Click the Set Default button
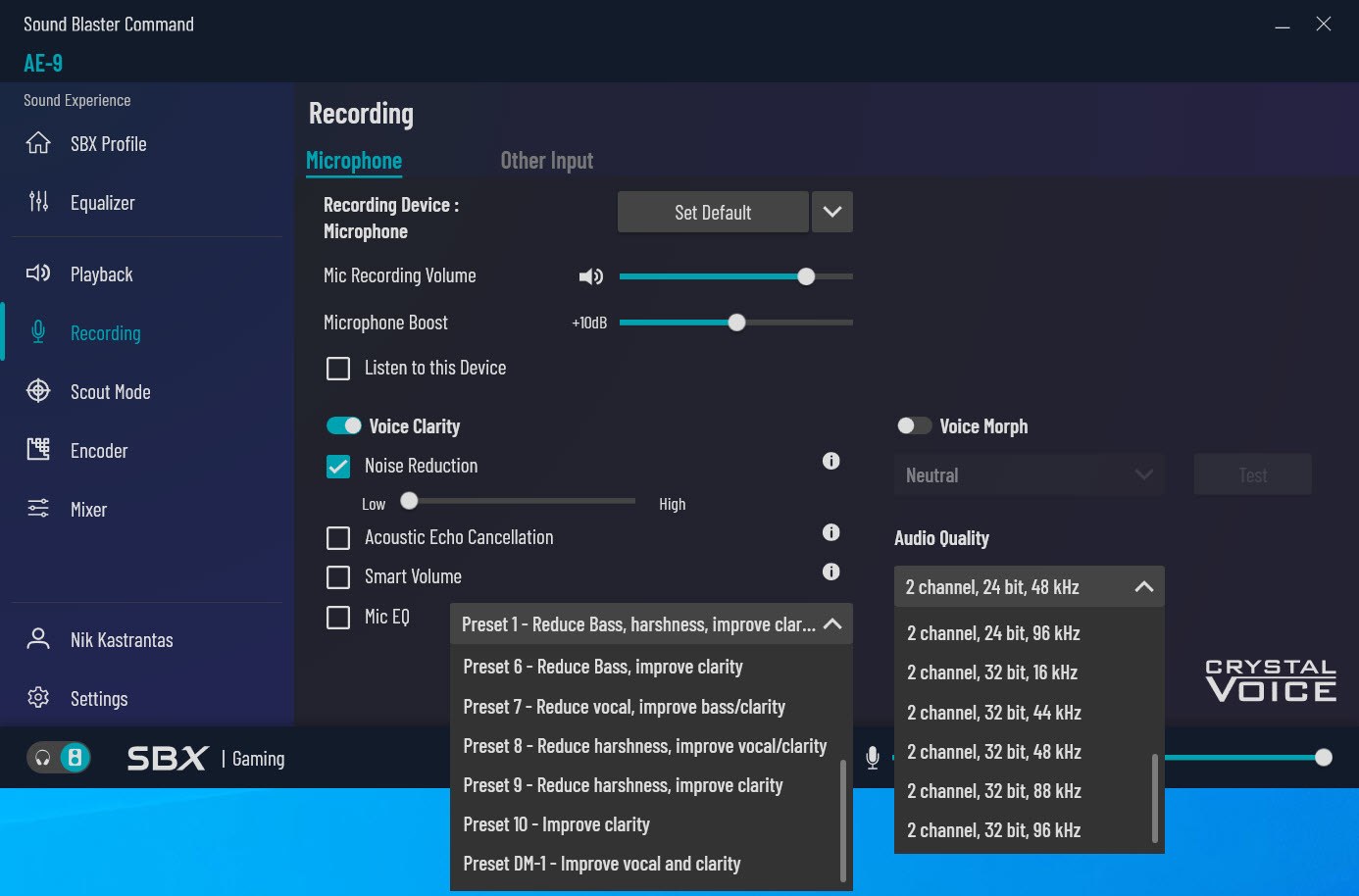This screenshot has height=896, width=1359. point(713,212)
